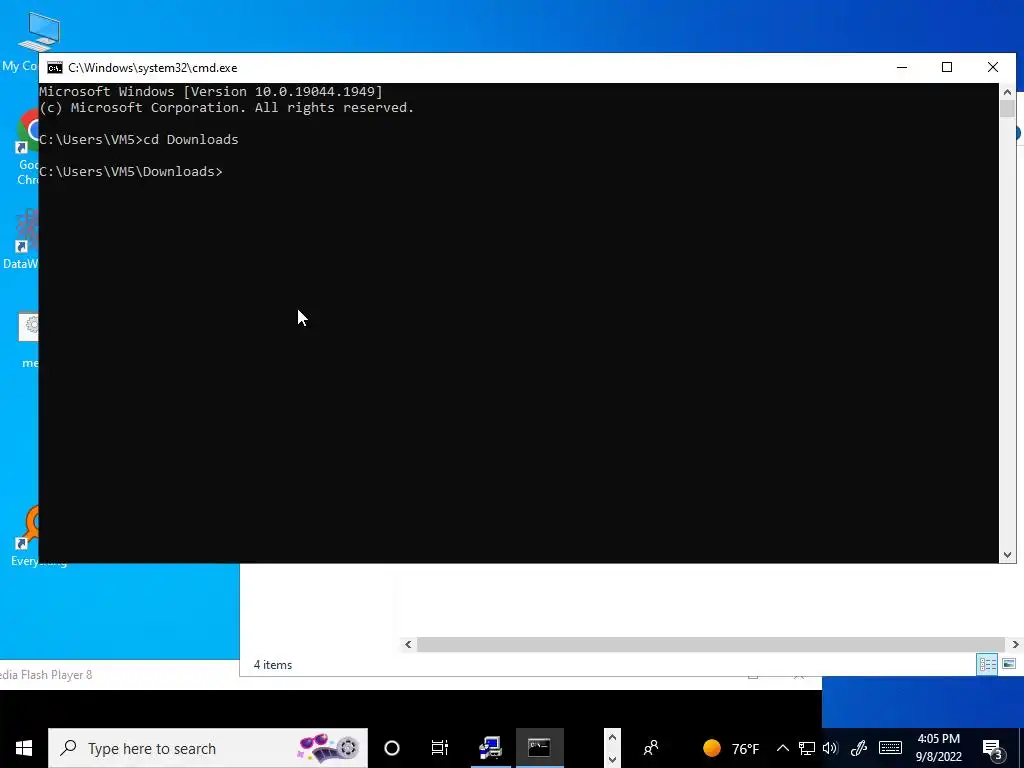Open the touch keyboard tray icon
The width and height of the screenshot is (1024, 768).
[890, 748]
